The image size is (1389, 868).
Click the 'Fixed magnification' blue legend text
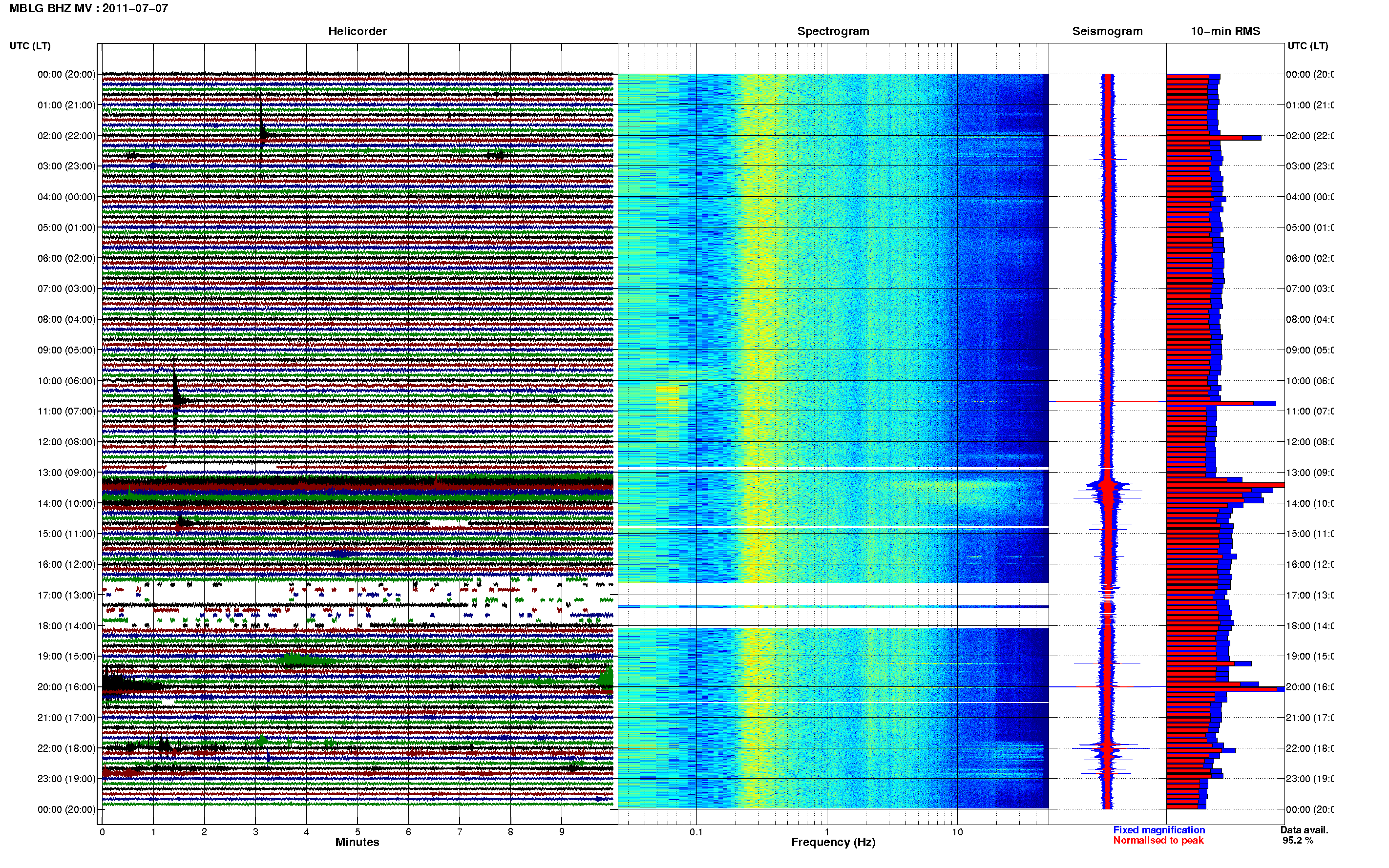point(1159,830)
